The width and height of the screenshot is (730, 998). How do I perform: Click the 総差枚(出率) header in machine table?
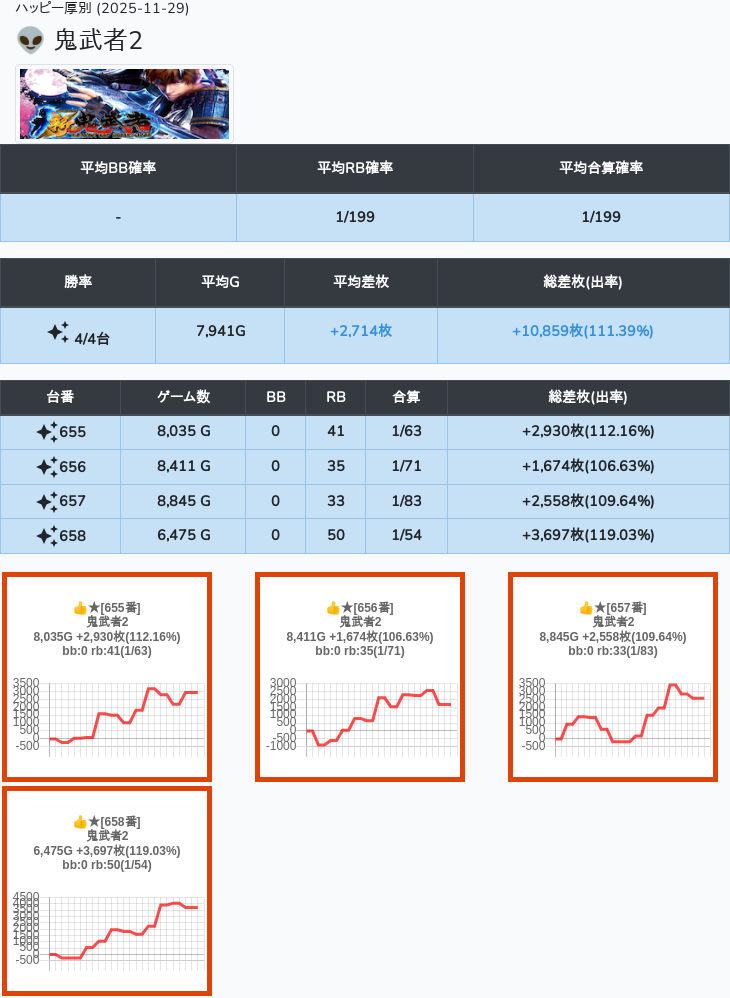587,397
